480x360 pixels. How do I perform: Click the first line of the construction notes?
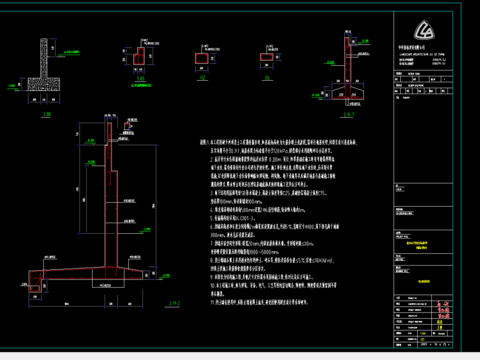[278, 142]
